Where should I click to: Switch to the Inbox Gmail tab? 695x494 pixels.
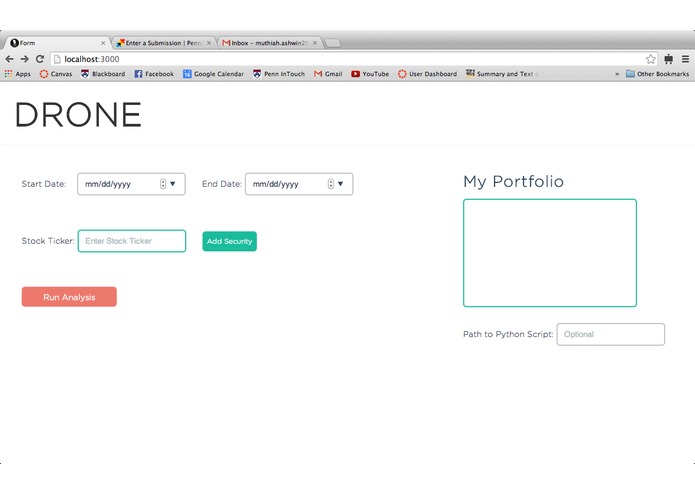(269, 43)
